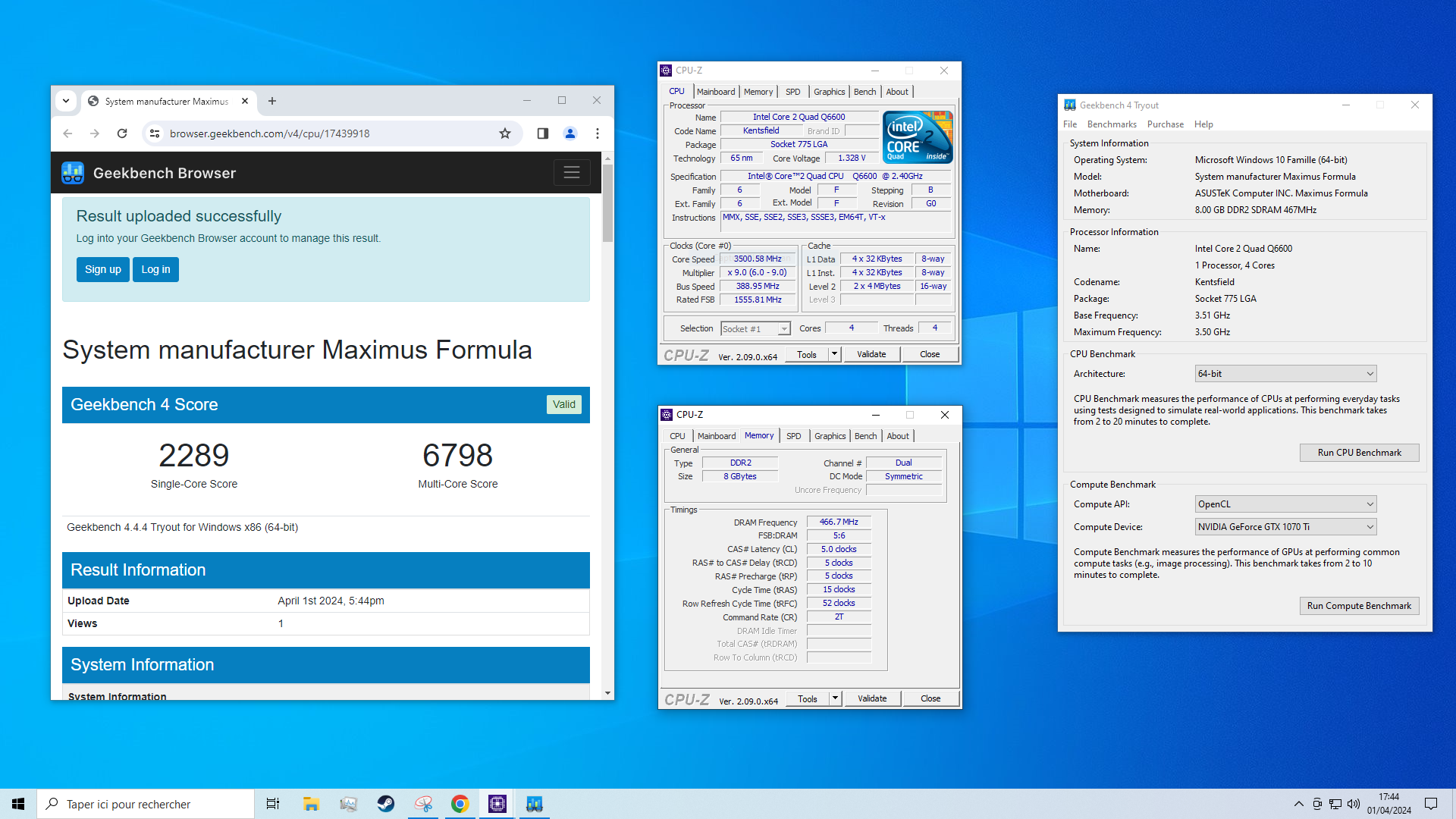Open Google Chrome taskbar icon
This screenshot has width=1456, height=819.
tap(460, 804)
